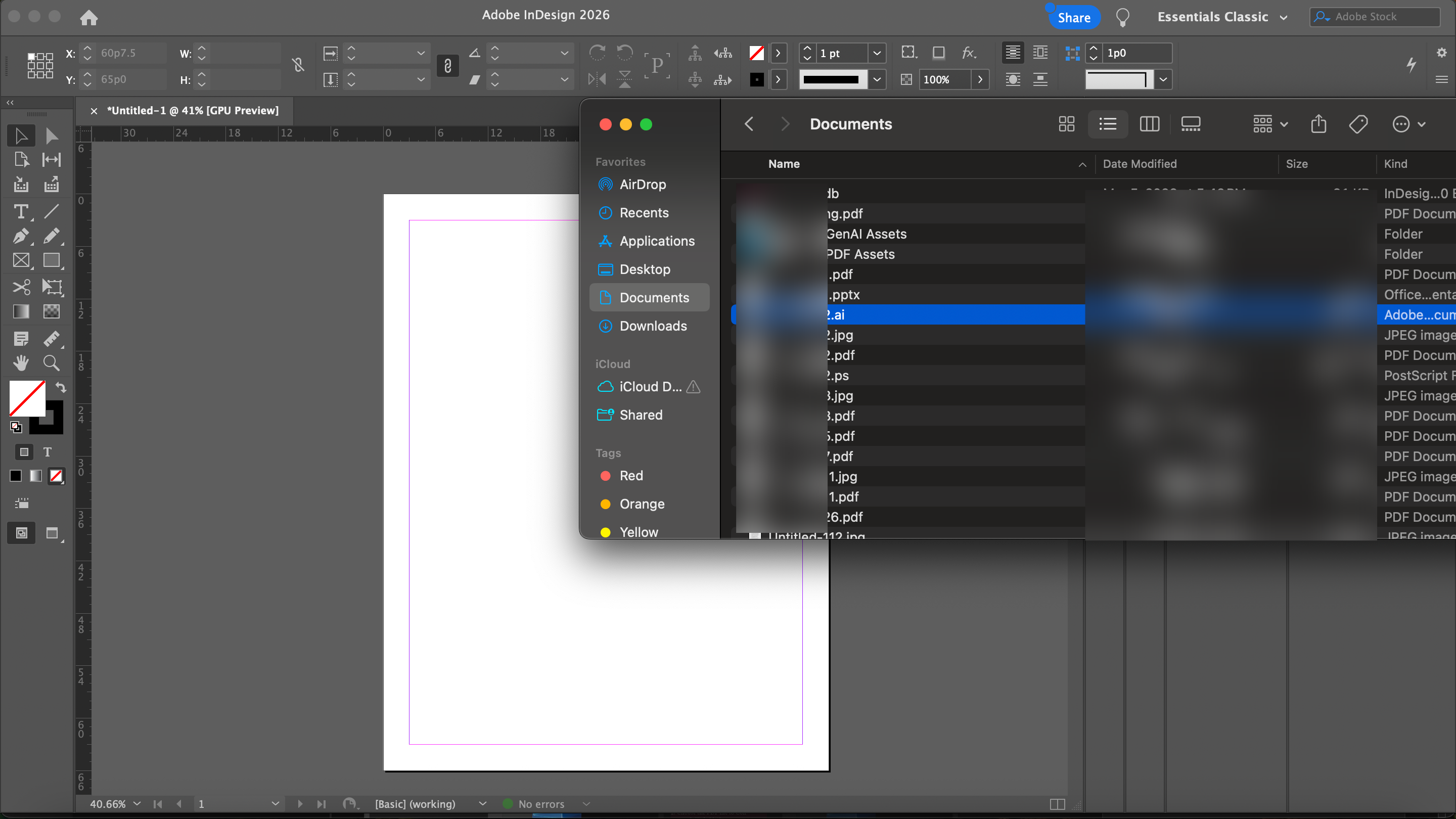Switch Finder to icon view
1456x819 pixels.
(x=1067, y=124)
